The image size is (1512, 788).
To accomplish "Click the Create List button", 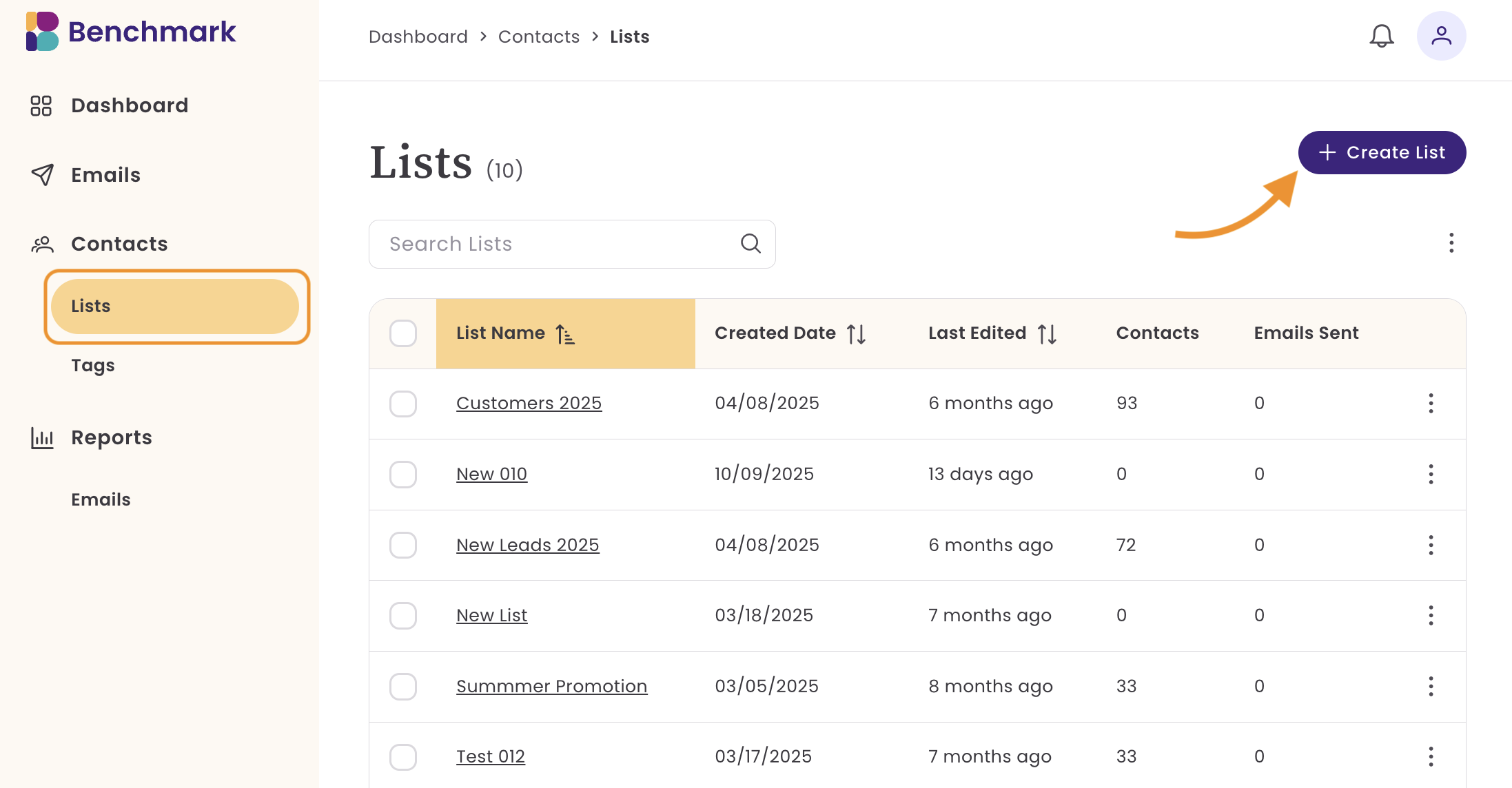I will pos(1382,152).
